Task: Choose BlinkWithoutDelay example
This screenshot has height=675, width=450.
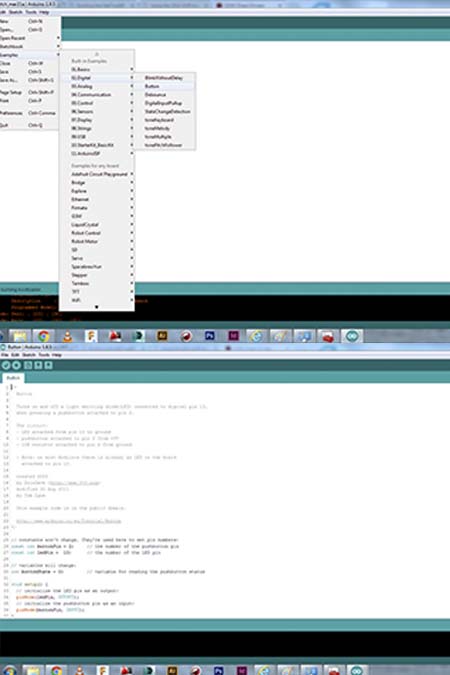Action: [x=165, y=78]
